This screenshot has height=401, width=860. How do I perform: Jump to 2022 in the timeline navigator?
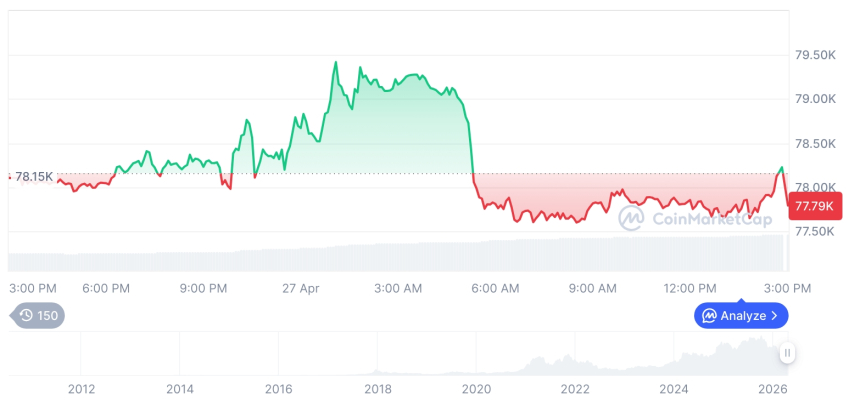tap(575, 389)
